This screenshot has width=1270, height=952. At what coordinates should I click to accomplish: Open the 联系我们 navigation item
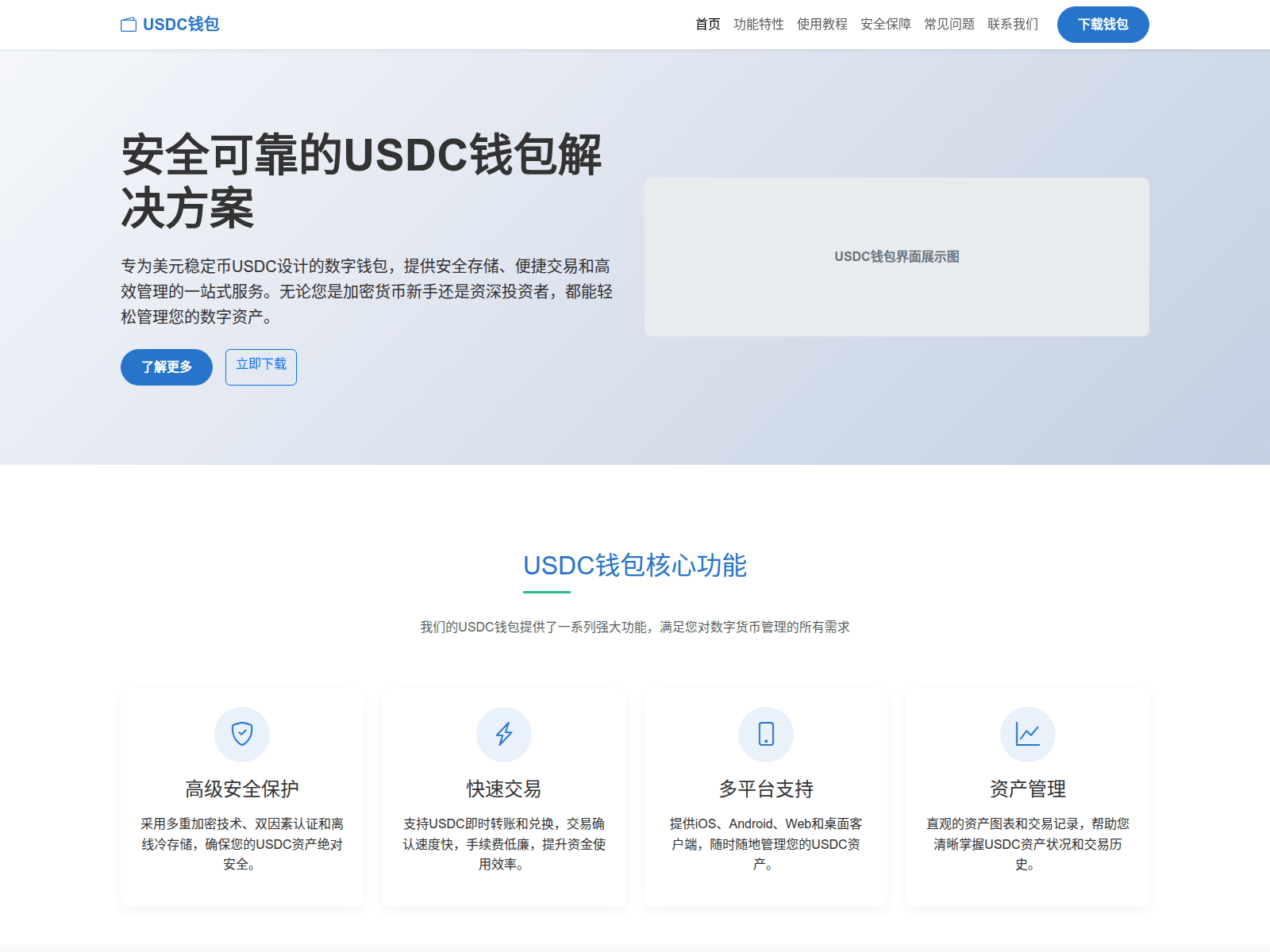tap(1012, 24)
